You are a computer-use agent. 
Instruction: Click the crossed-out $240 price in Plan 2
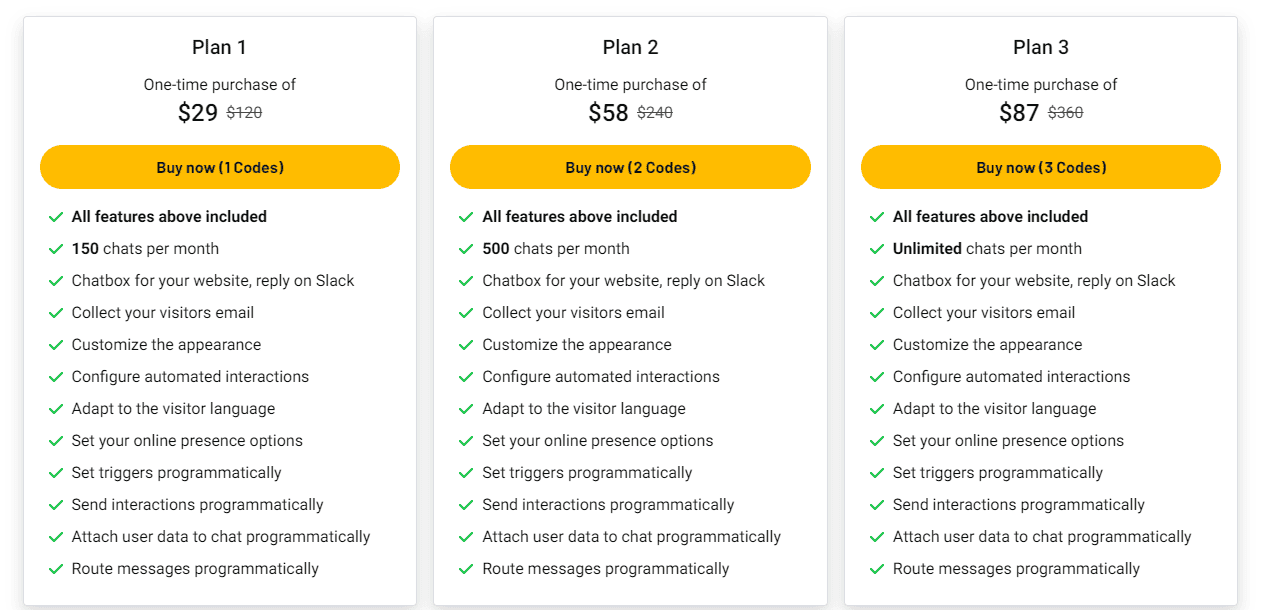point(655,112)
